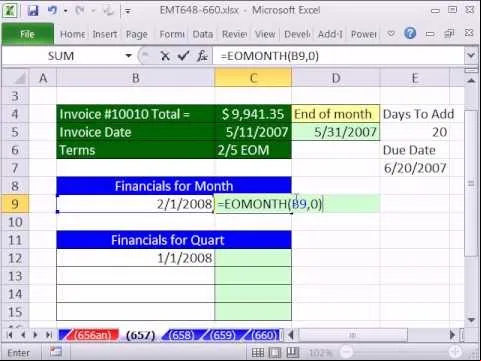Screen dimensions: 481x361
Task: Jump to last sheet tab arrow
Action: (x=49, y=334)
